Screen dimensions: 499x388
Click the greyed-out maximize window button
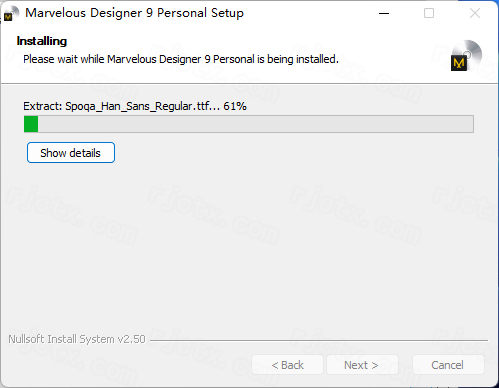(x=429, y=13)
